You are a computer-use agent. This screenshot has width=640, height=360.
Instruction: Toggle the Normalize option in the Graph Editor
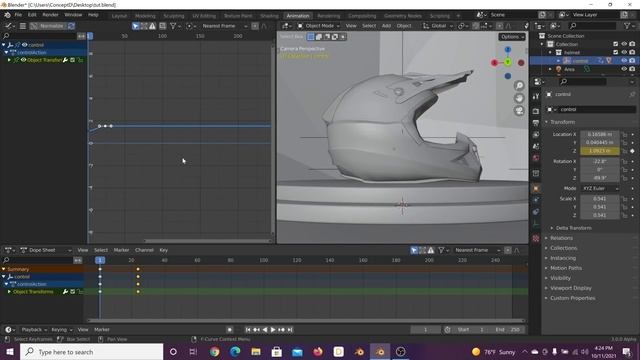[48, 26]
